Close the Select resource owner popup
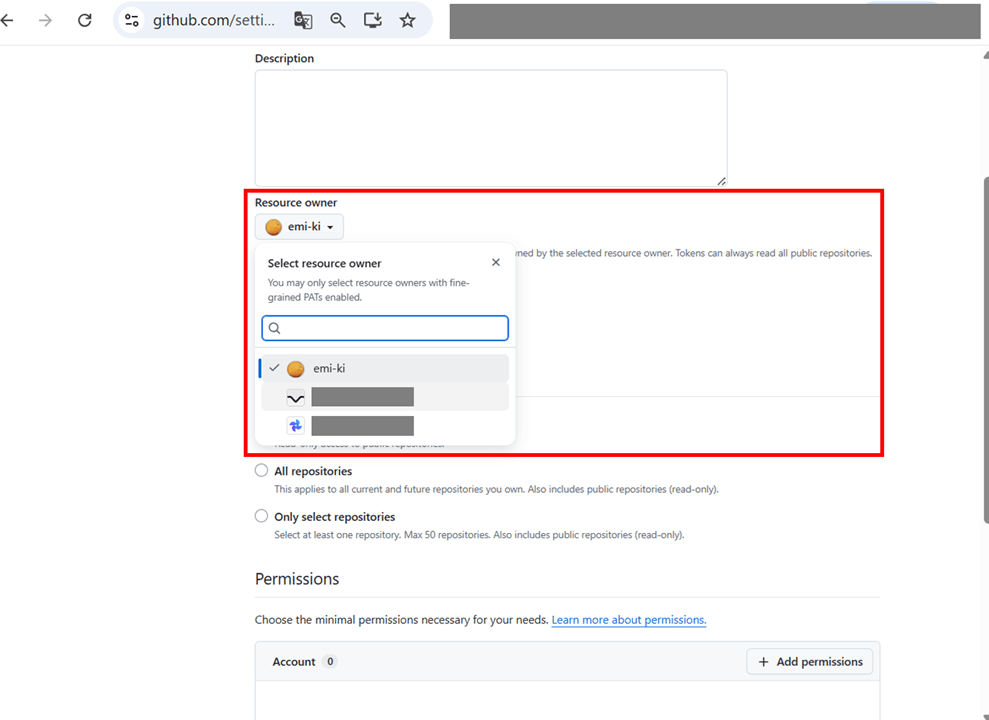The image size is (989, 720). click(496, 262)
